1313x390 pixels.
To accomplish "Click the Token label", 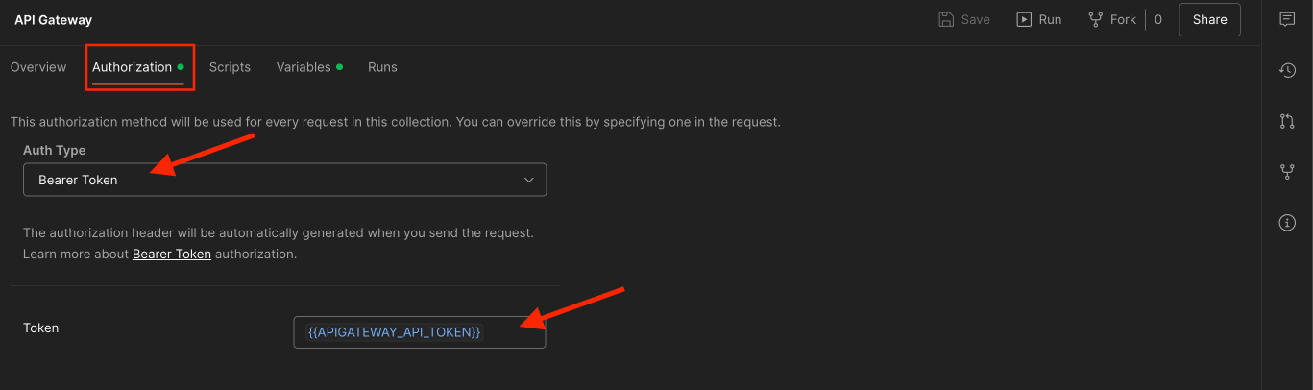I will [41, 327].
